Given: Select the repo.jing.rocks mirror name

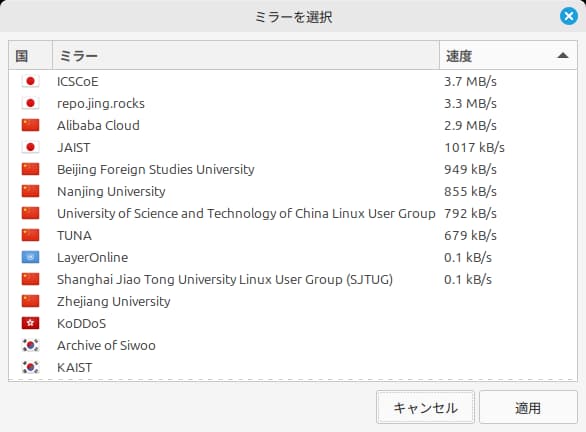Looking at the screenshot, I should click(x=101, y=104).
